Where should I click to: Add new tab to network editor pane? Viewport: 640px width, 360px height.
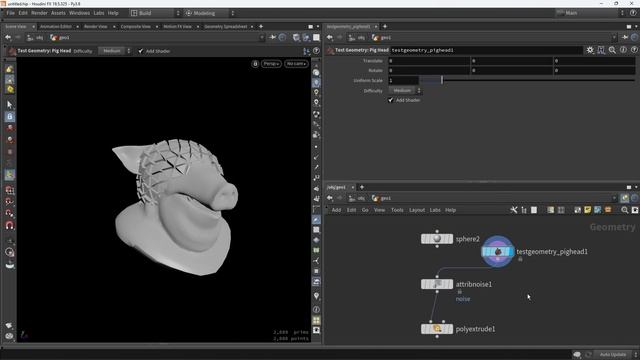pos(362,187)
